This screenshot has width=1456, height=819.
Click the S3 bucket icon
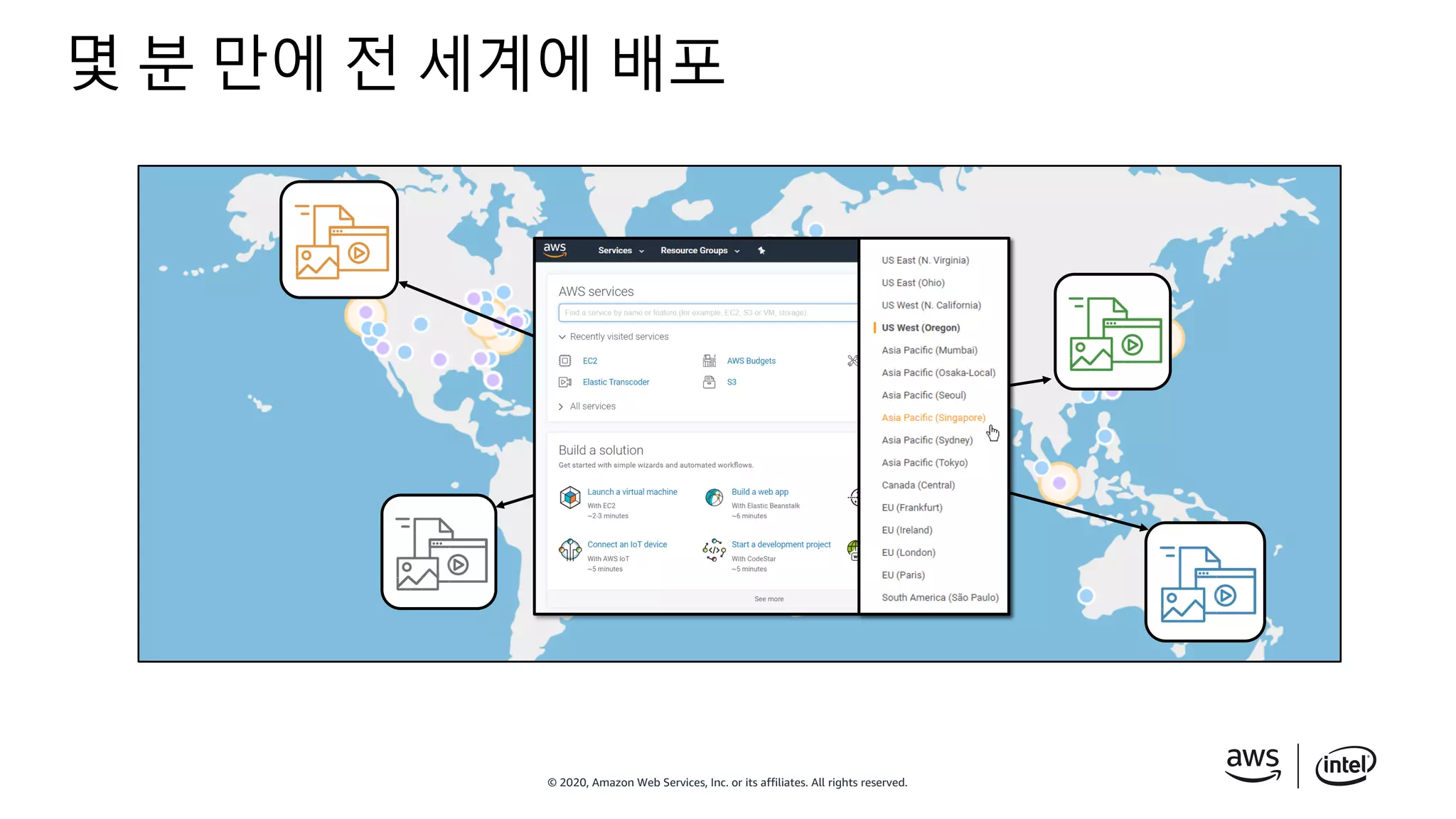[x=710, y=382]
